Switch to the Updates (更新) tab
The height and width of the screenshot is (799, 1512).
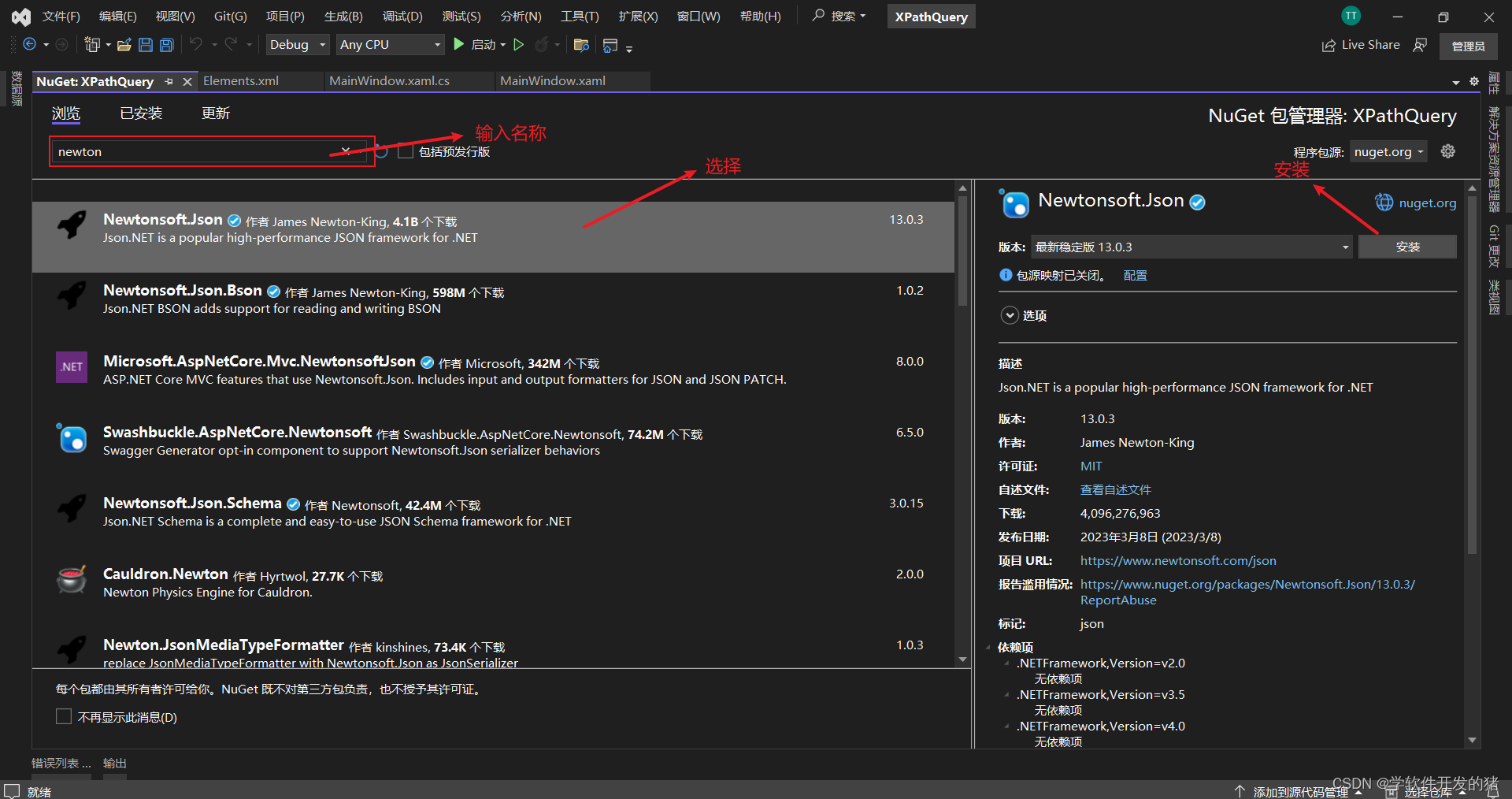pos(216,113)
